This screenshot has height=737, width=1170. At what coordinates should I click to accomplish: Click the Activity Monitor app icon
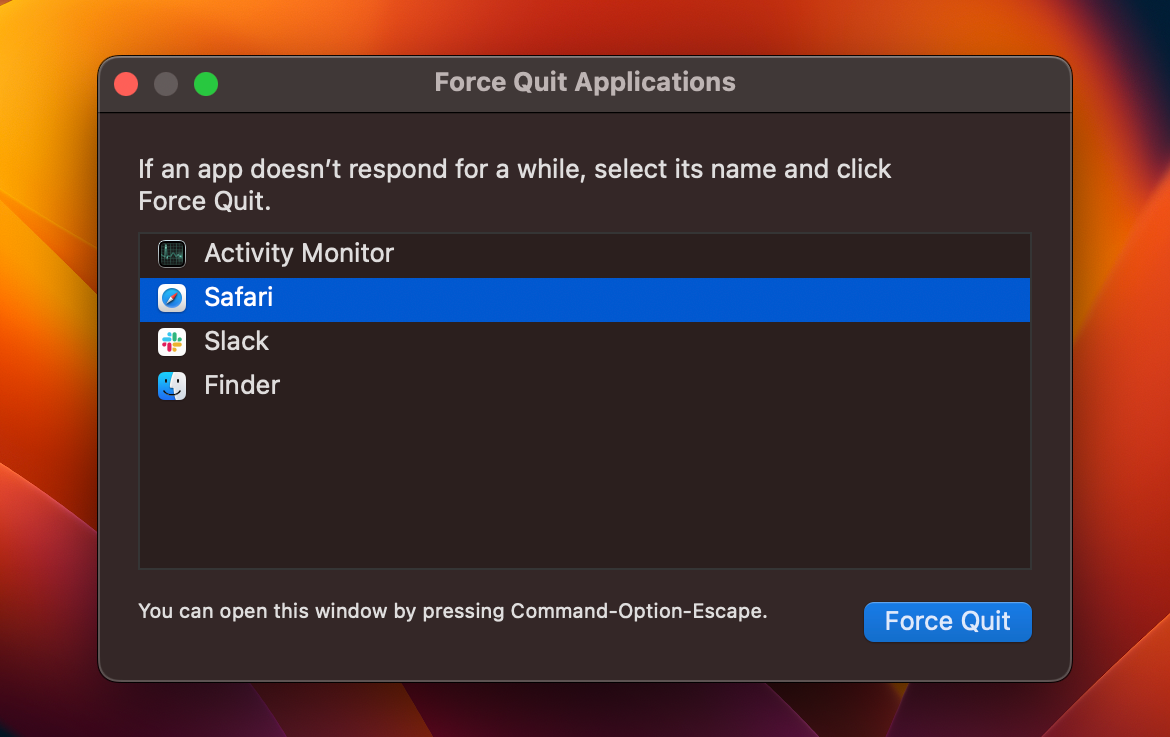pyautogui.click(x=171, y=253)
